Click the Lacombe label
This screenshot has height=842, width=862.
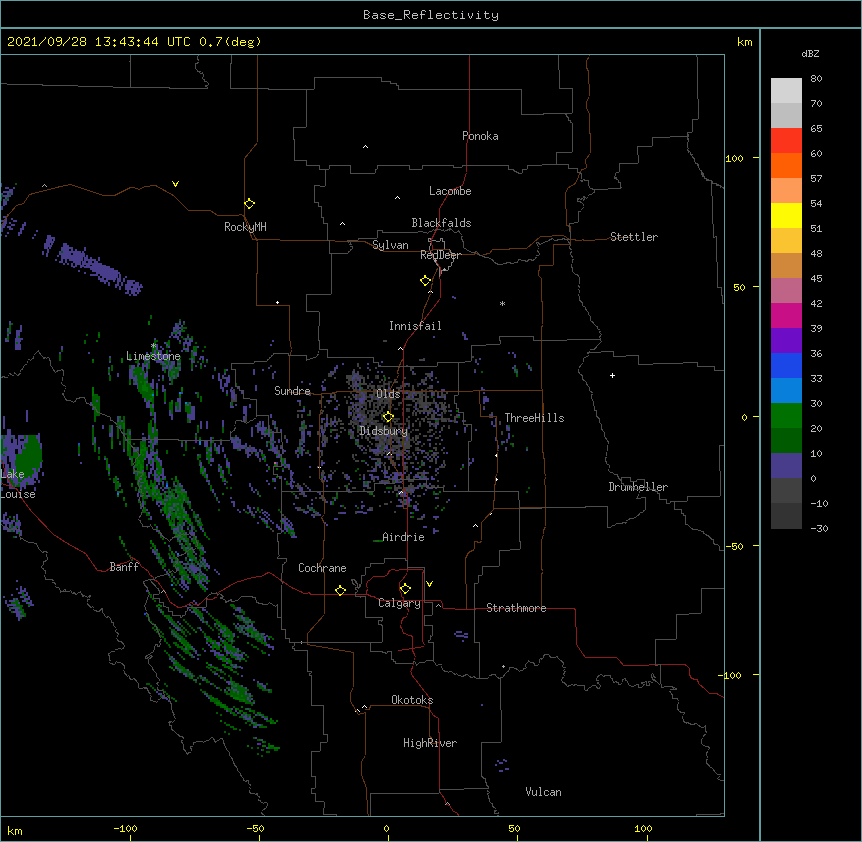point(450,191)
